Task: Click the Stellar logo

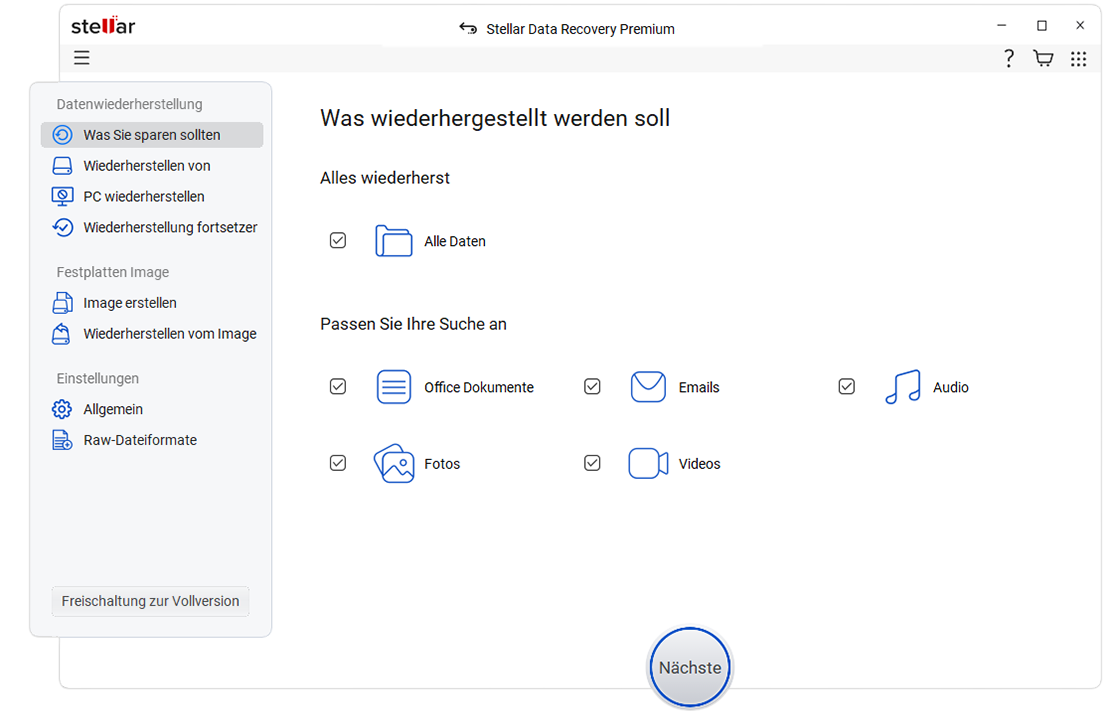Action: pyautogui.click(x=102, y=26)
